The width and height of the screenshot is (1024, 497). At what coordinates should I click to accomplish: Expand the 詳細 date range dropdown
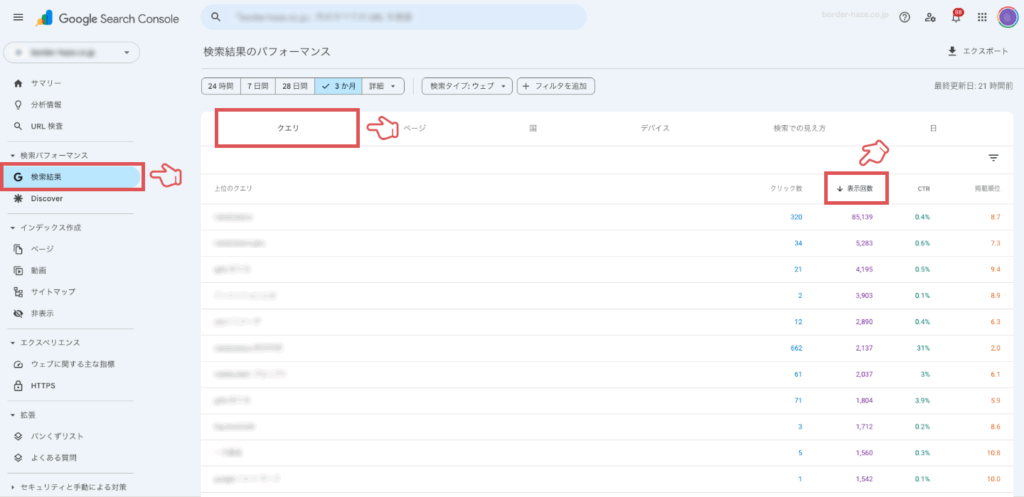coord(383,86)
